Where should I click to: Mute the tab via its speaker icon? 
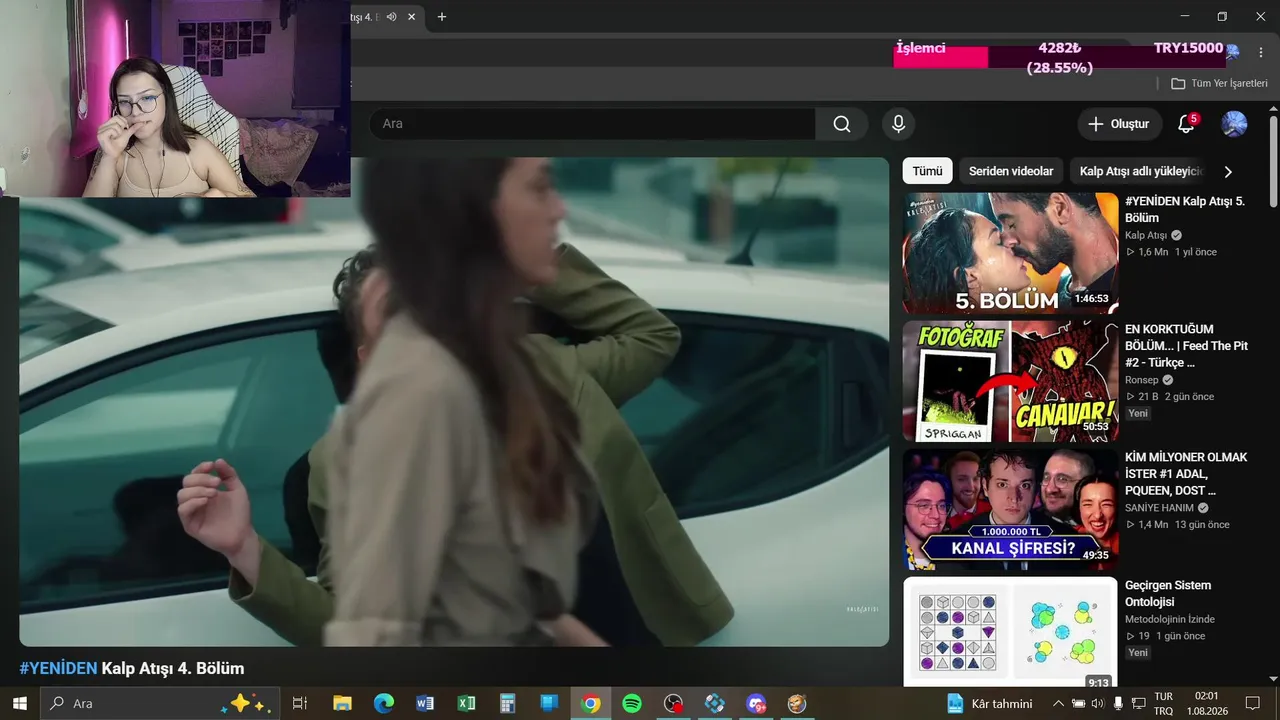point(391,17)
